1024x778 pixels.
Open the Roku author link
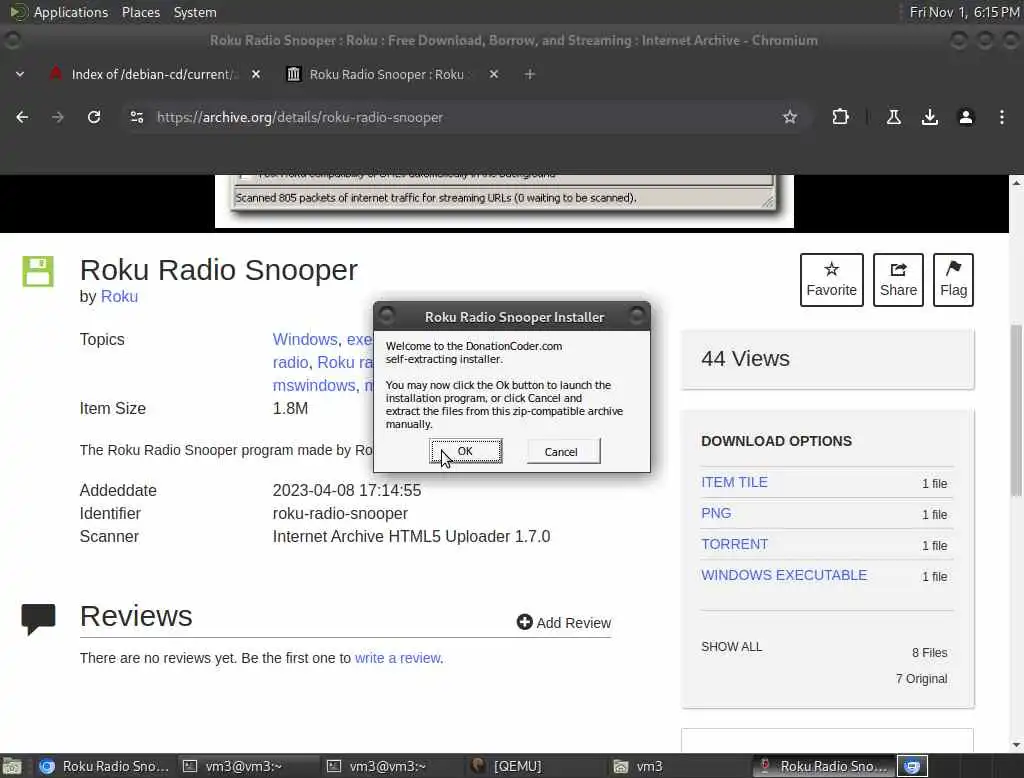coord(119,297)
